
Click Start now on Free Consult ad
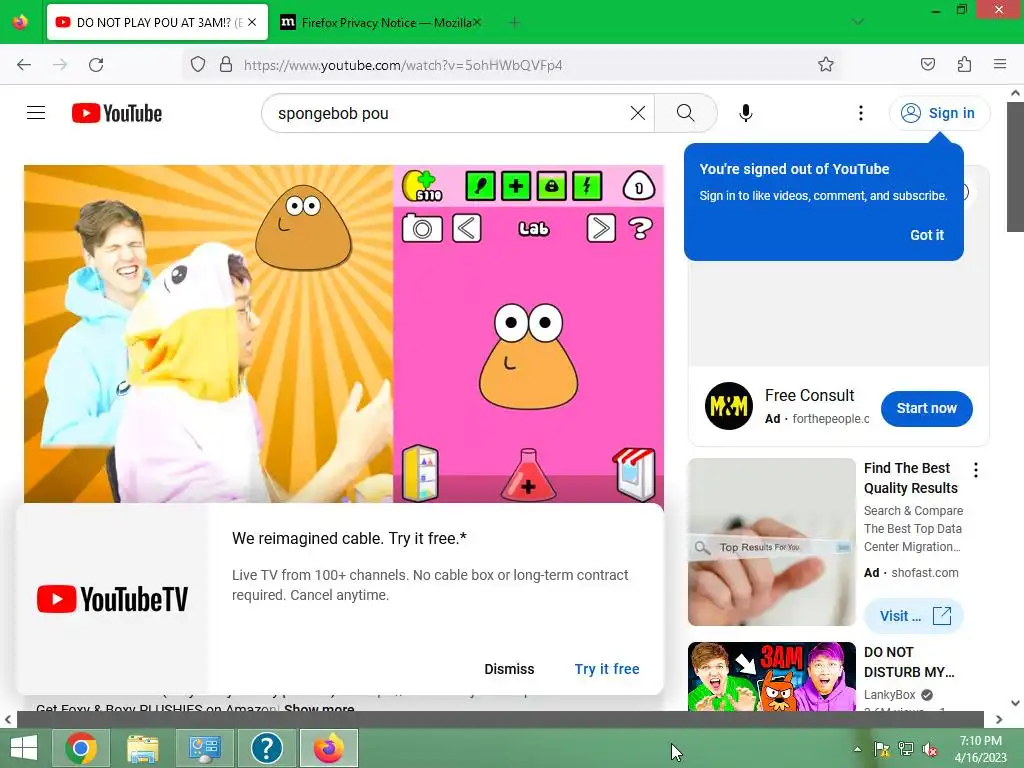tap(926, 408)
